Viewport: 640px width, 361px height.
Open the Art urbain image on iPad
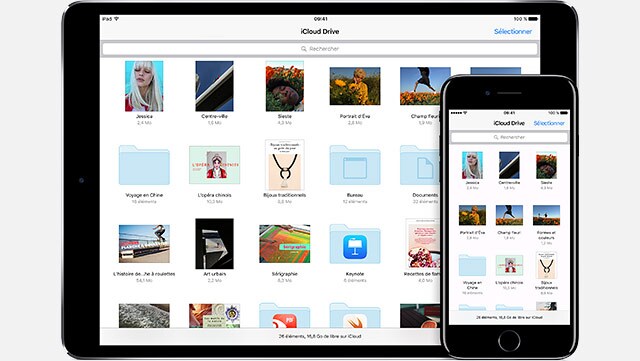214,244
